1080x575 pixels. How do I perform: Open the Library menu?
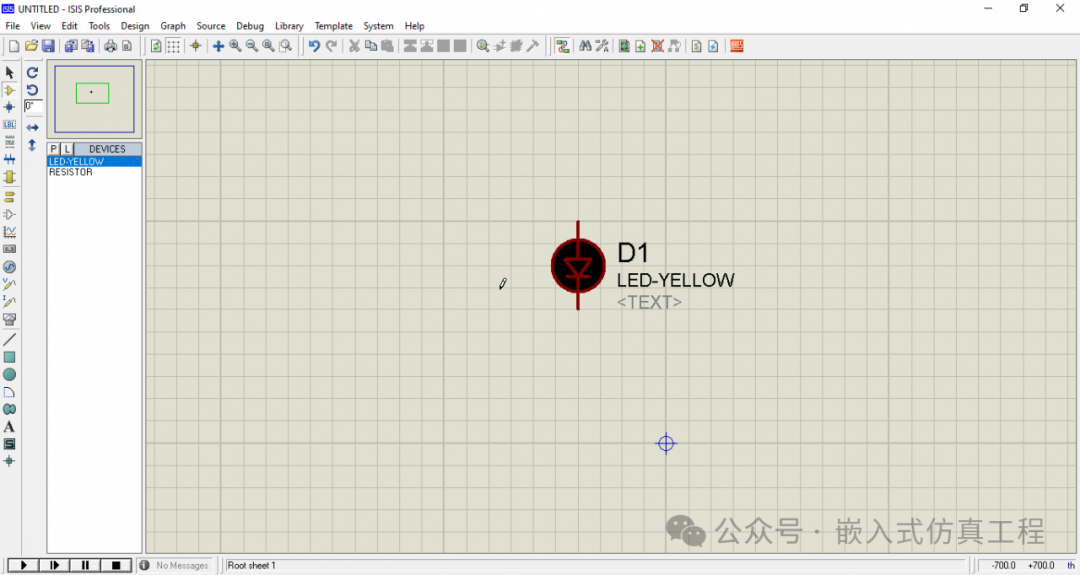click(289, 26)
